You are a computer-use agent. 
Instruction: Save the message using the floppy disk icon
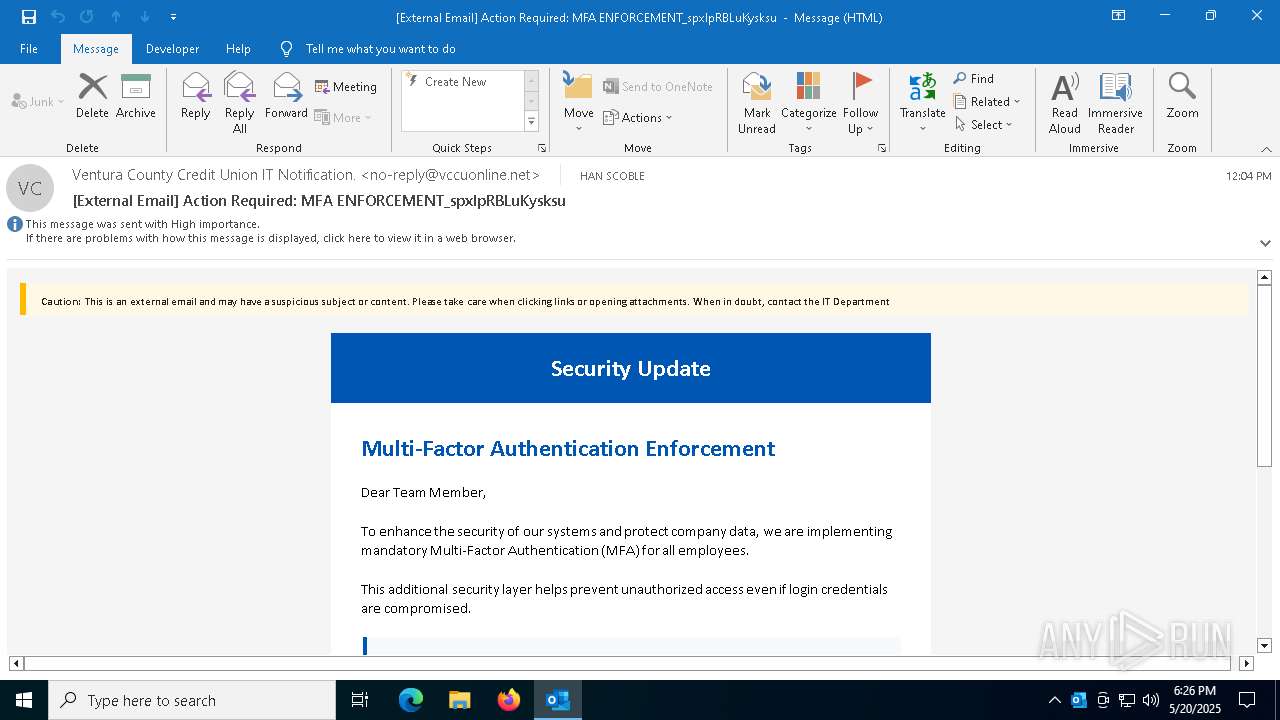[29, 17]
